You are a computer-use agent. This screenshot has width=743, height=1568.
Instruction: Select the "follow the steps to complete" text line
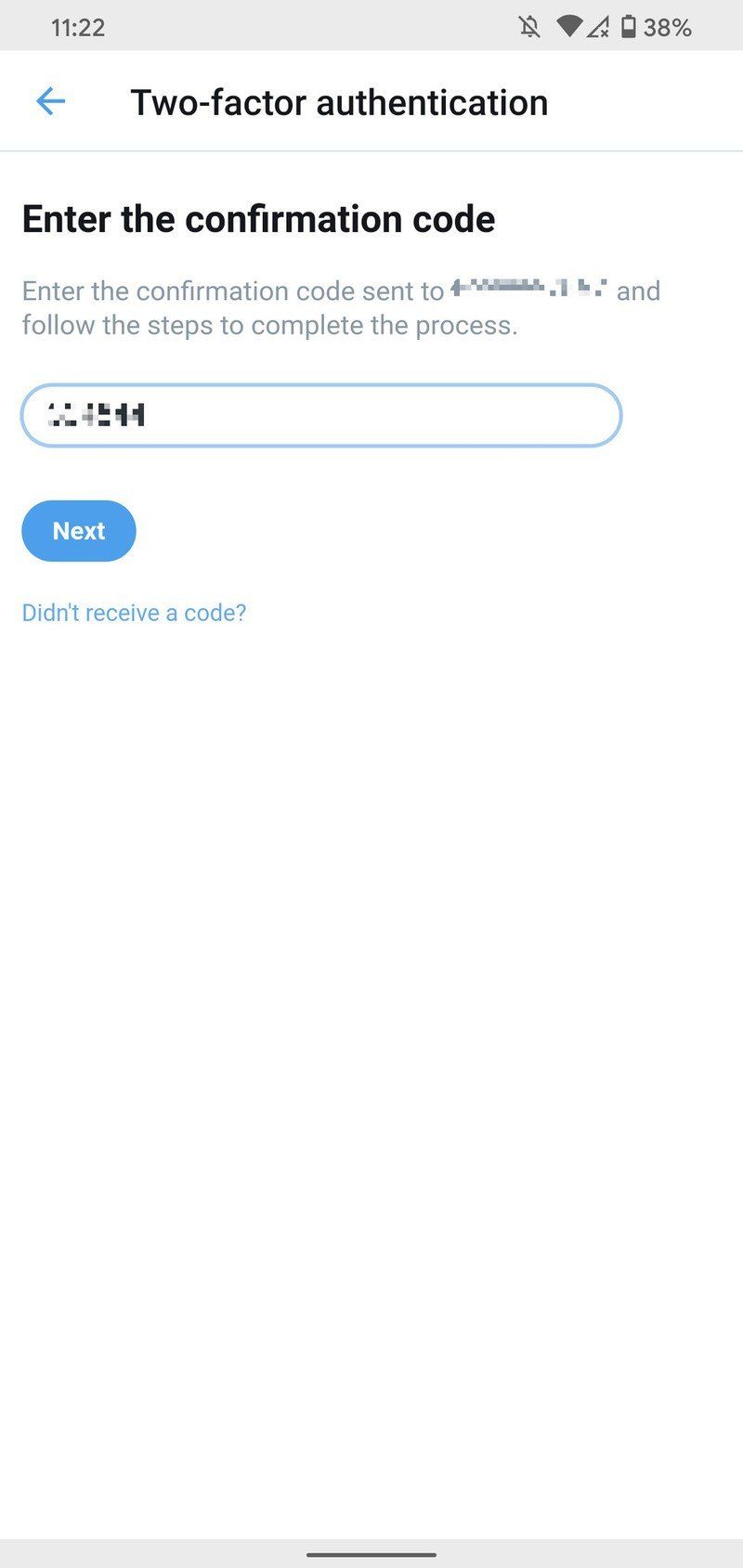tap(270, 326)
